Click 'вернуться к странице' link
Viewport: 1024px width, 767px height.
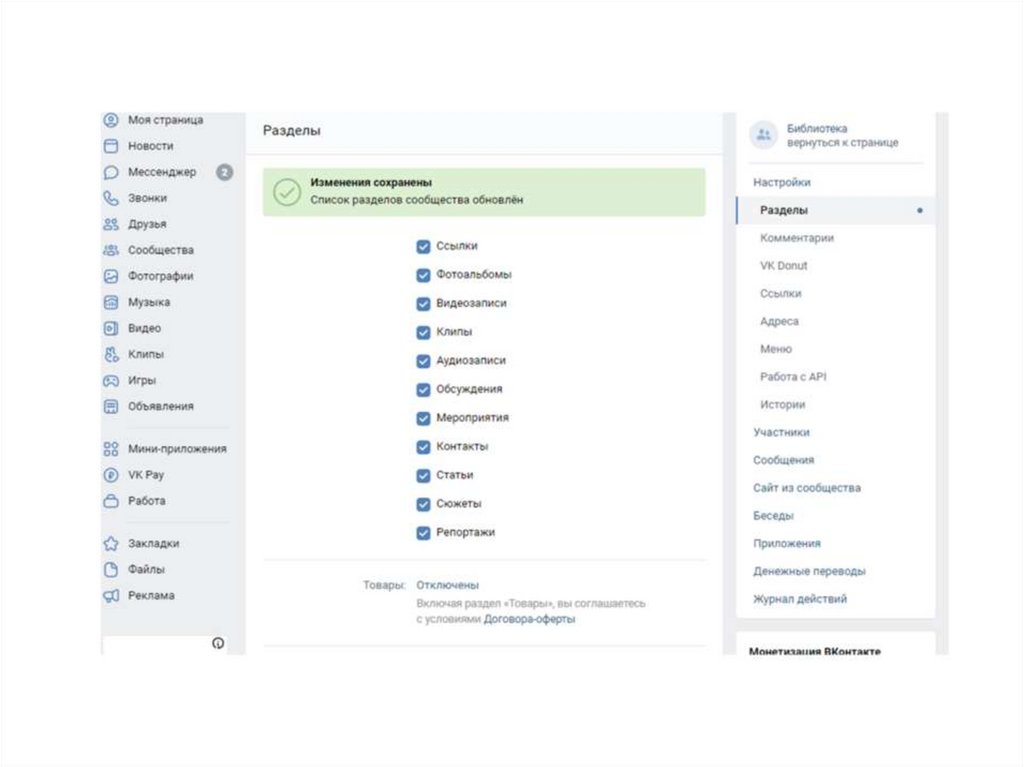(842, 143)
